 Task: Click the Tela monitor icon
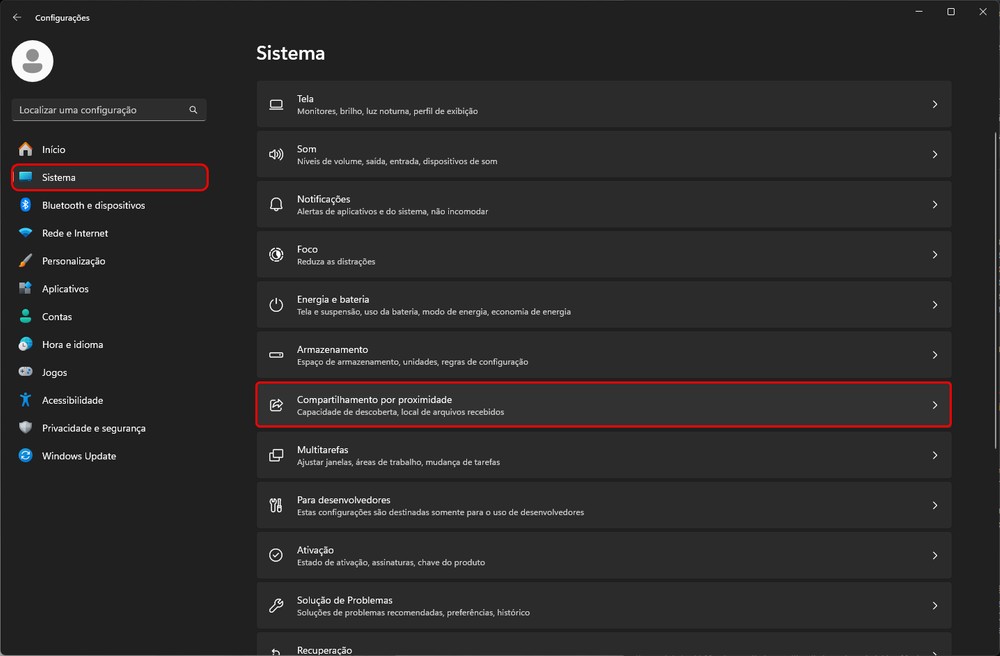pos(277,105)
